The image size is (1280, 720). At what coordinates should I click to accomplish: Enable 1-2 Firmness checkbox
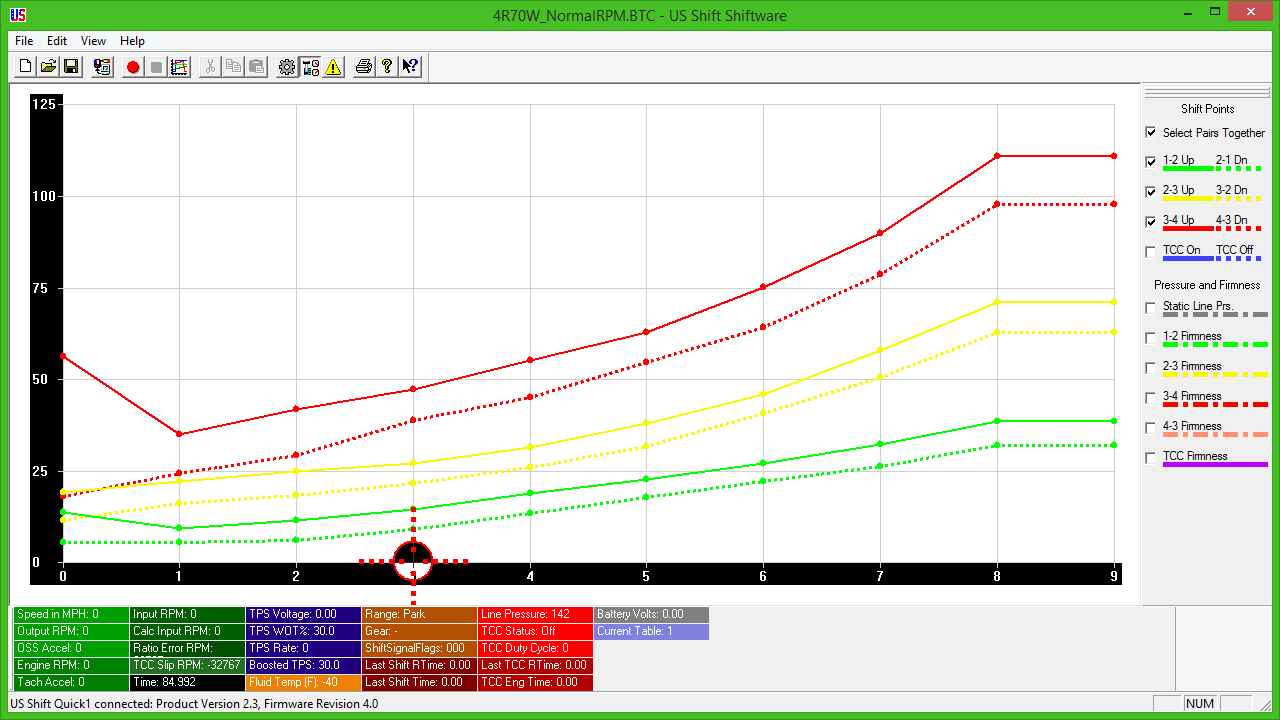1151,337
